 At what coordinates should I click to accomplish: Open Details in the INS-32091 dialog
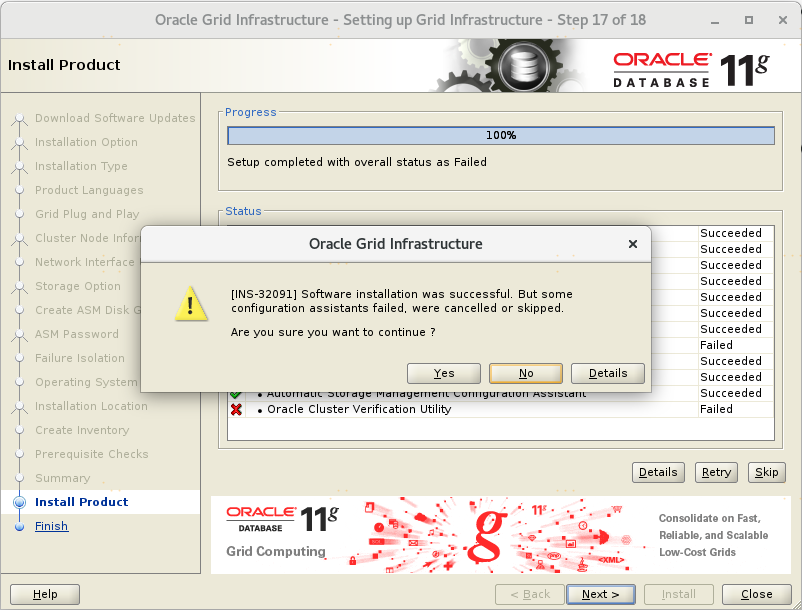[607, 373]
